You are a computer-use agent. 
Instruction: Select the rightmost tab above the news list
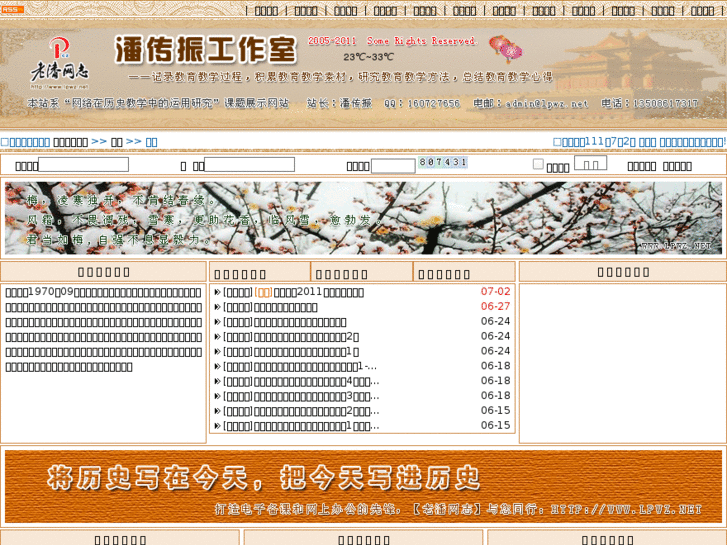464,272
